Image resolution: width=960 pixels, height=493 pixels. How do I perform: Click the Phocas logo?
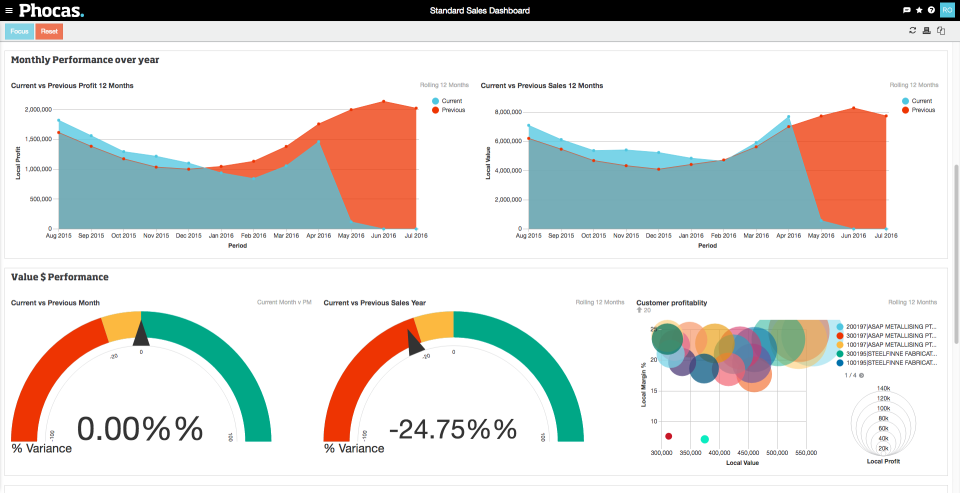point(51,10)
